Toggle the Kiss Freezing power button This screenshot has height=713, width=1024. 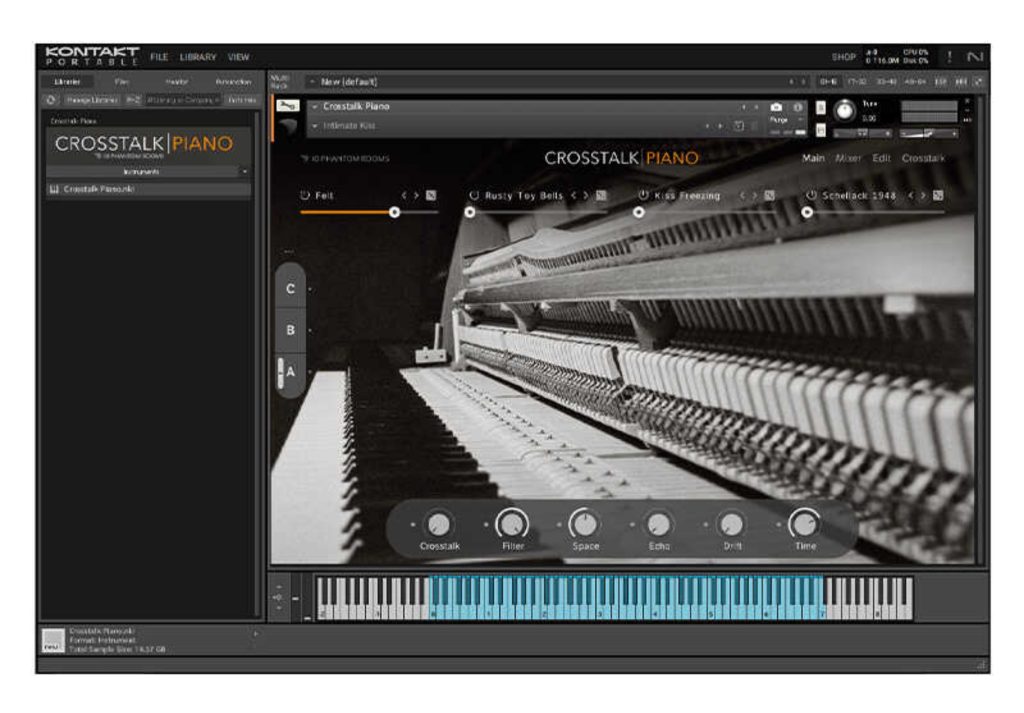pos(643,195)
